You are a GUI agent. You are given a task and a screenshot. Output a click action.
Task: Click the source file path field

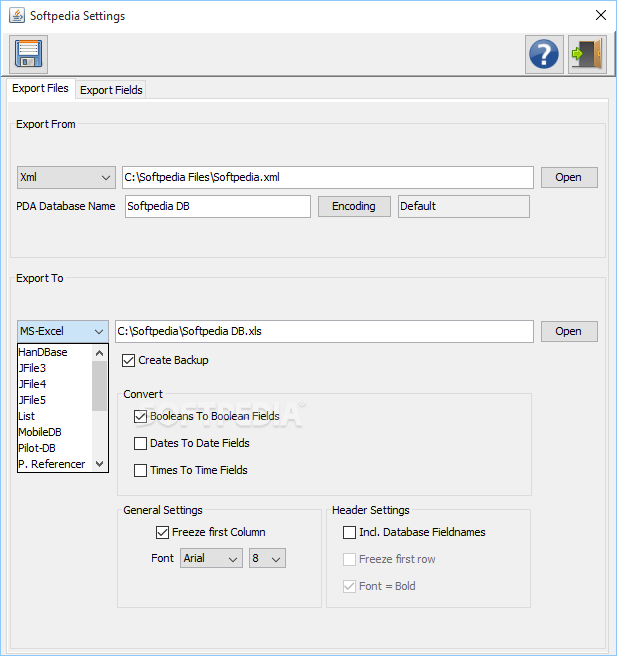[328, 177]
